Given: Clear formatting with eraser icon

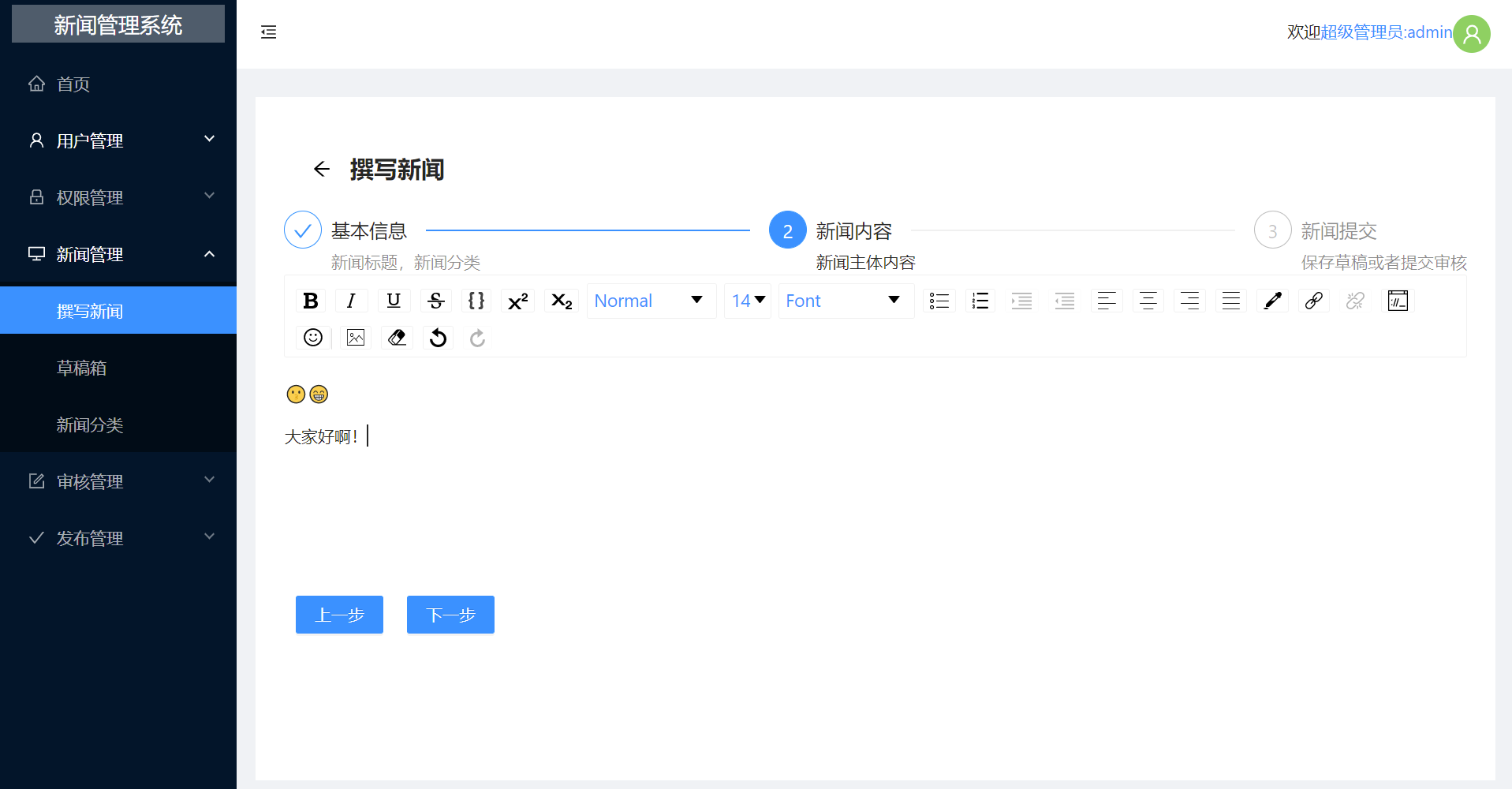Looking at the screenshot, I should point(397,338).
